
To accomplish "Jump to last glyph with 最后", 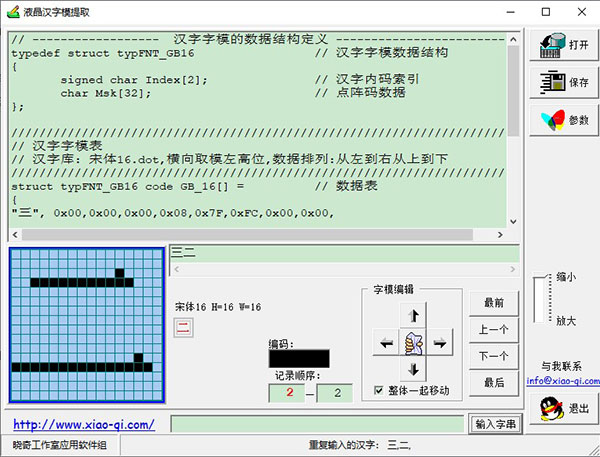I will 494,383.
